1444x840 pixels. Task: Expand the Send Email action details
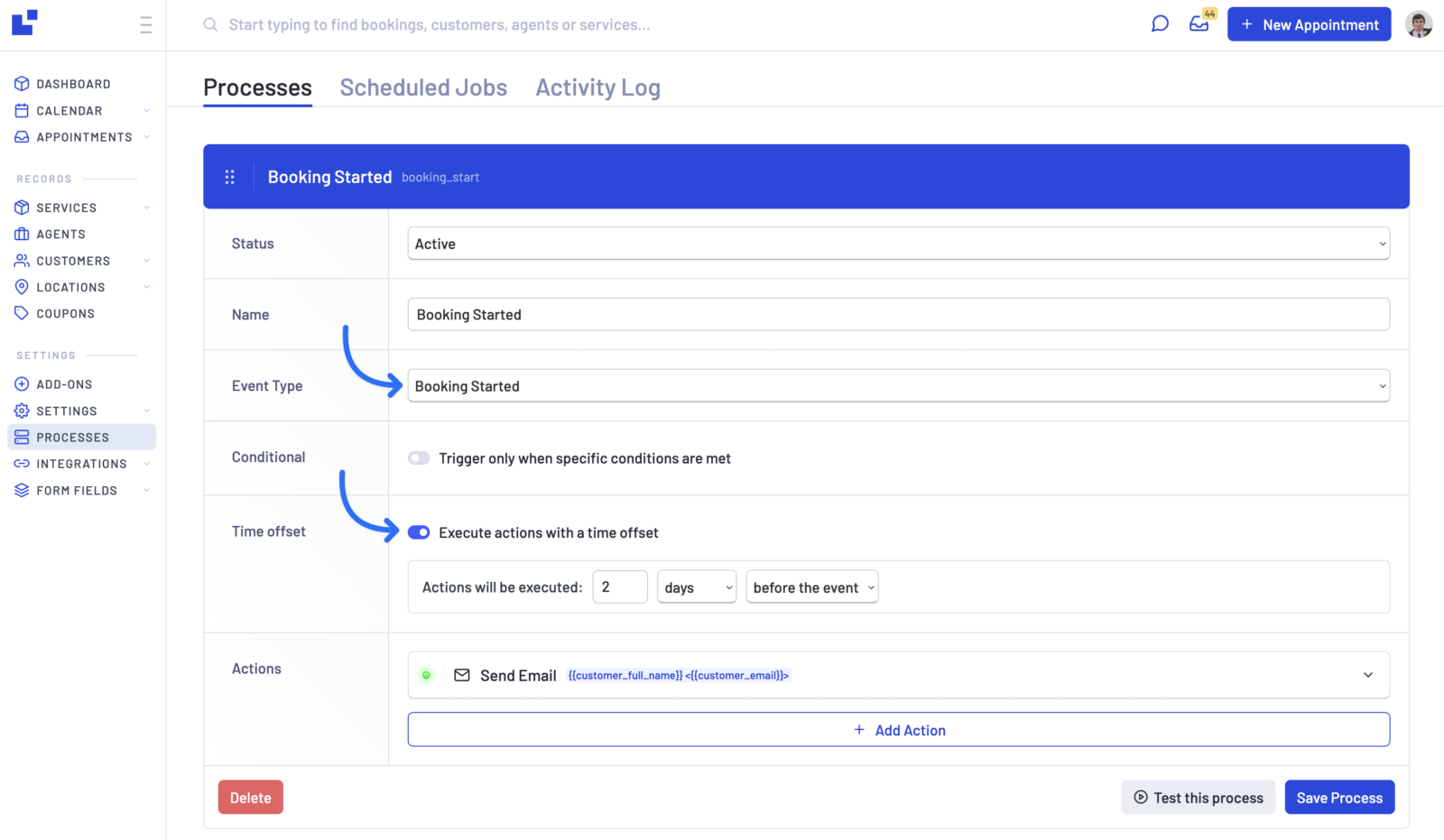coord(1369,675)
